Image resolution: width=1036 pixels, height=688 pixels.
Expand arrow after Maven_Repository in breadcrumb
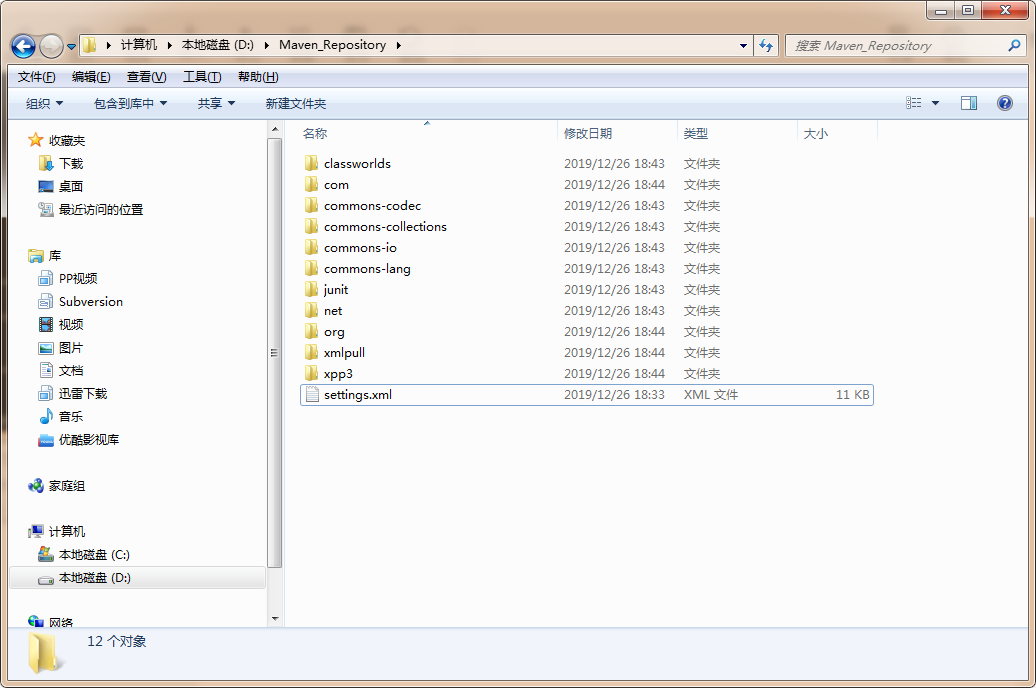click(x=398, y=46)
